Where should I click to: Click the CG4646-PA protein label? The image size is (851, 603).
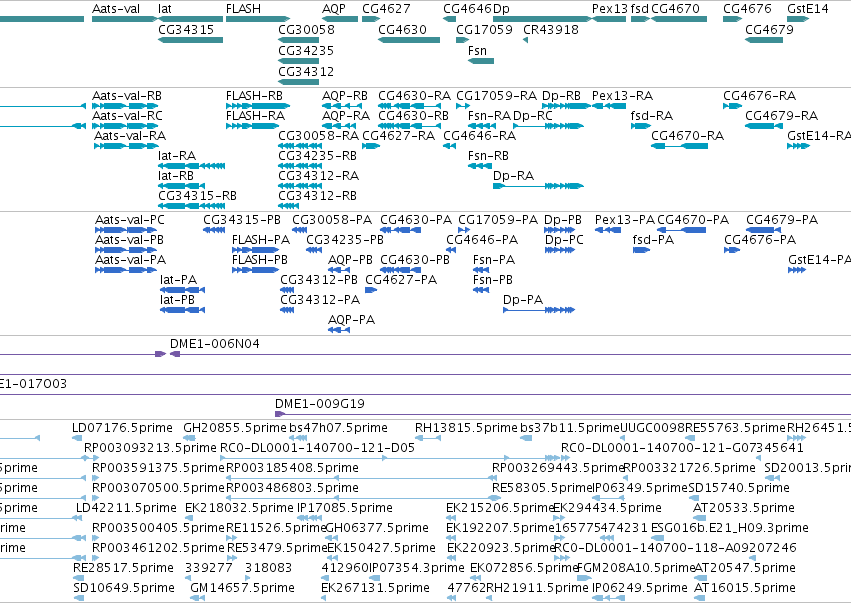click(x=482, y=240)
